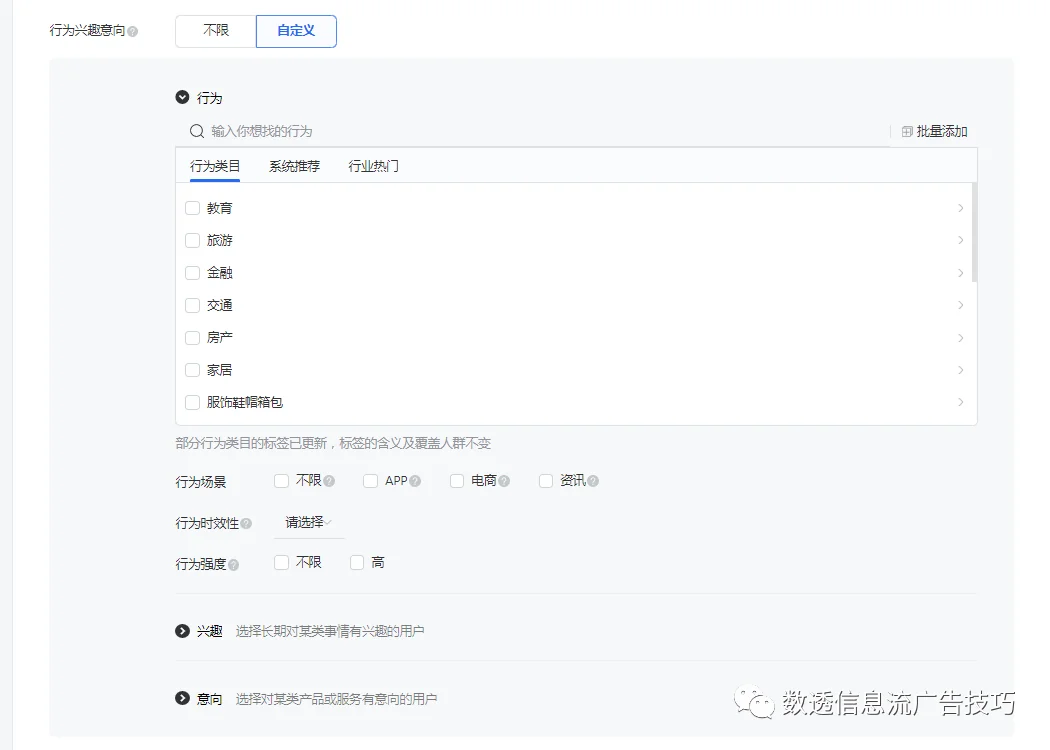The width and height of the screenshot is (1050, 750).
Task: Click help icon beside 行为时效性
Action: coord(246,524)
